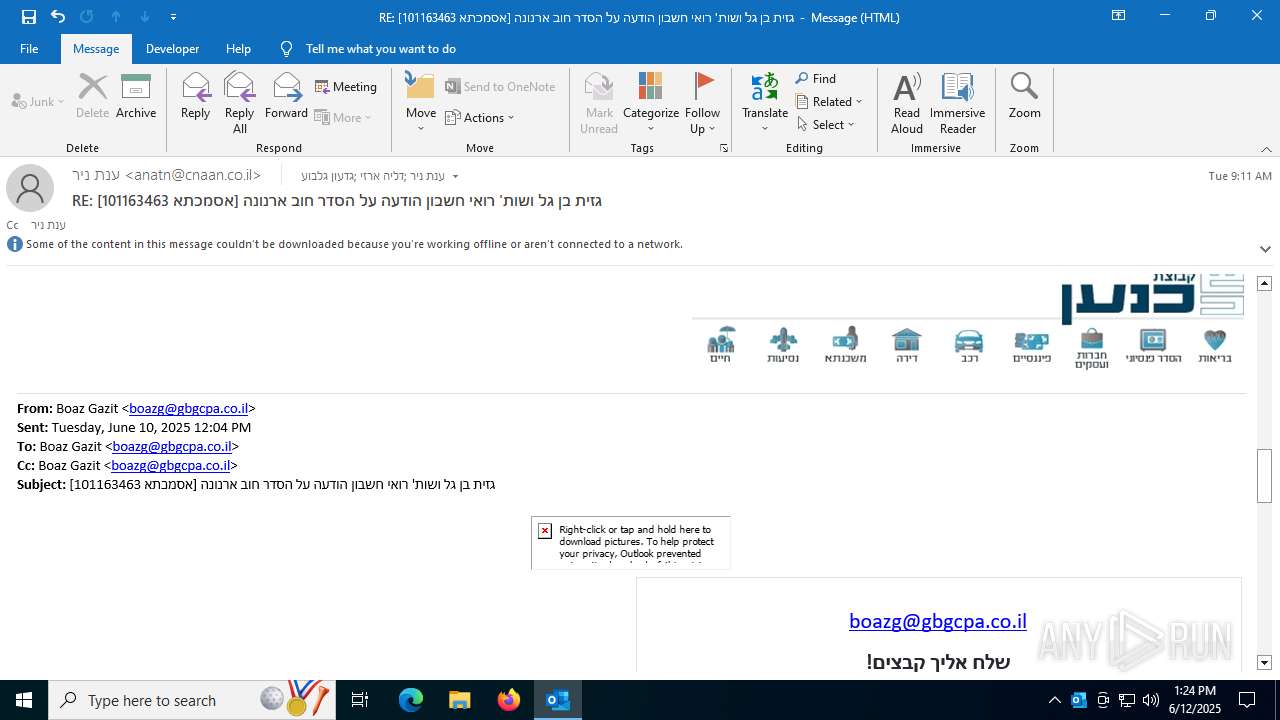Collapse the ribbon with the chevron
The width and height of the screenshot is (1280, 720).
coord(1266,149)
